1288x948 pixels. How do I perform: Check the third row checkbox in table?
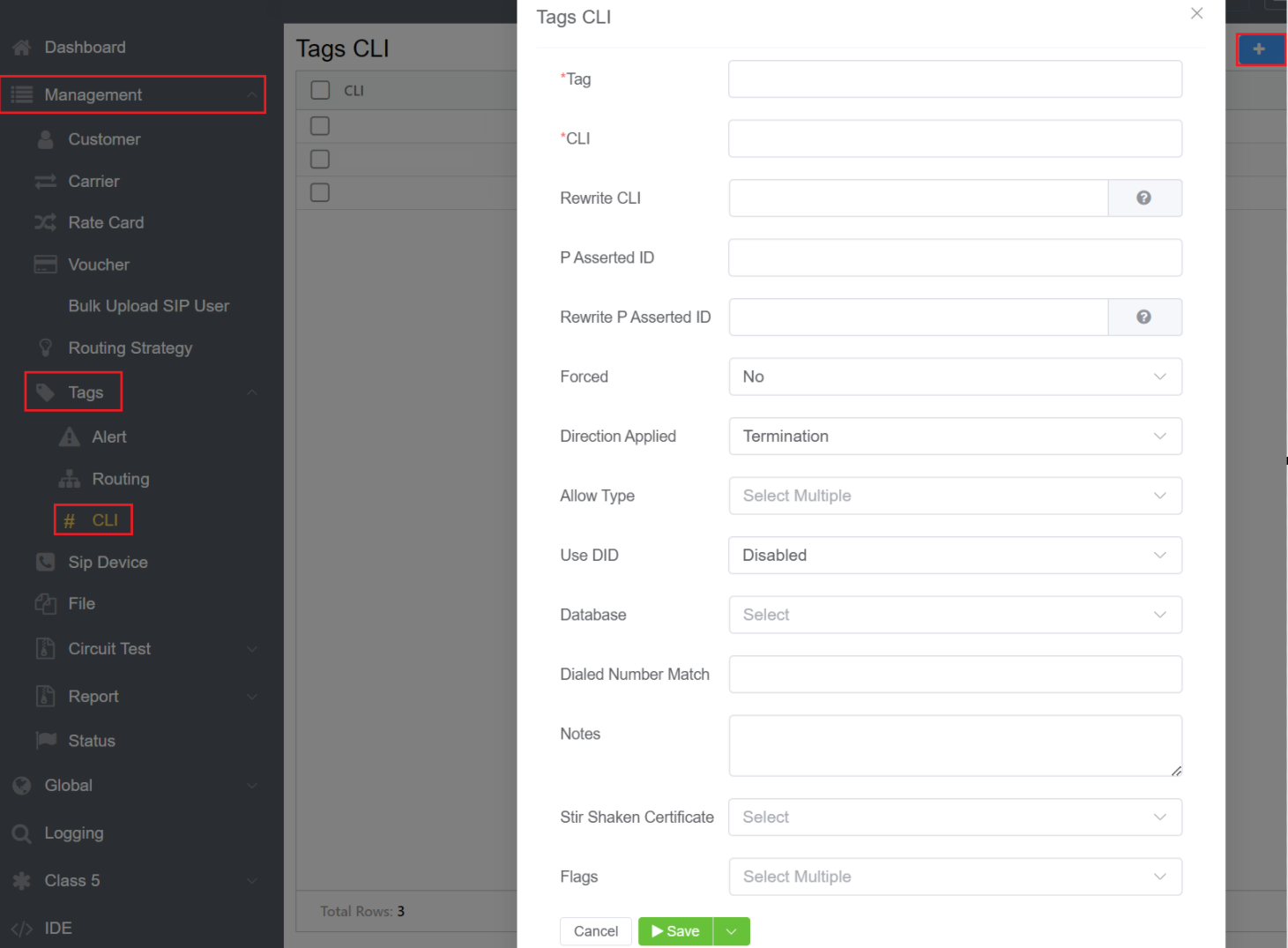[x=320, y=192]
